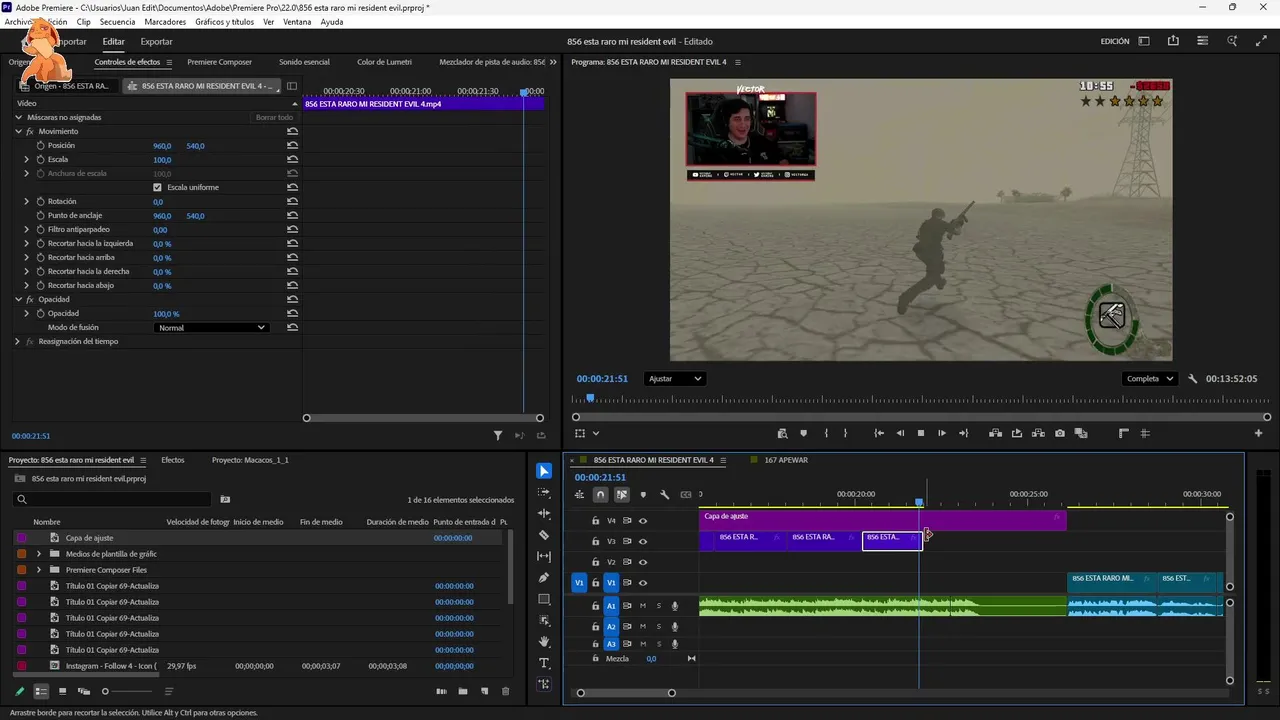Open the button editor plus icon
Screen dimensions: 1280x720
1258,433
